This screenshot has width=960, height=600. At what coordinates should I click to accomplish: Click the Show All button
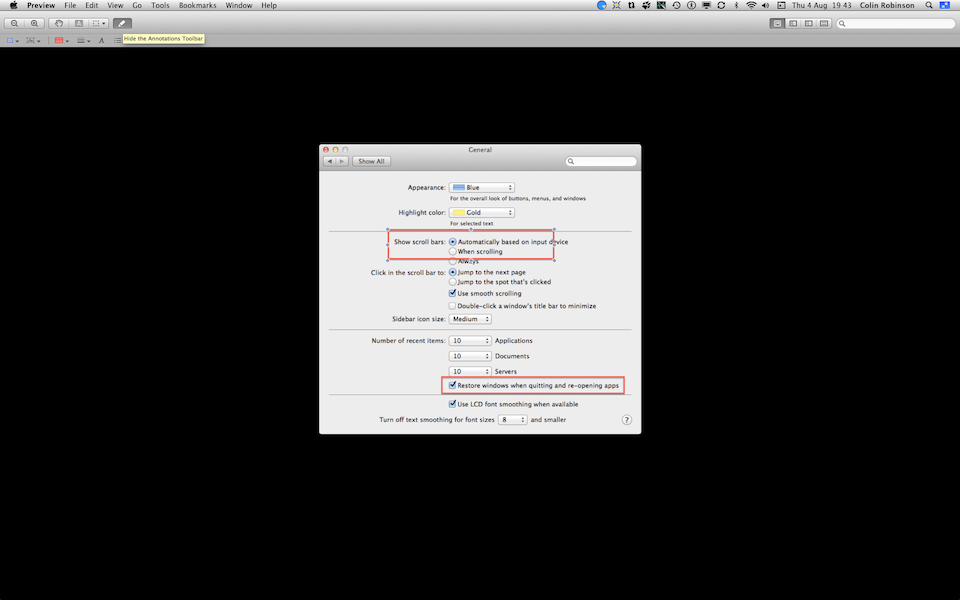(370, 161)
